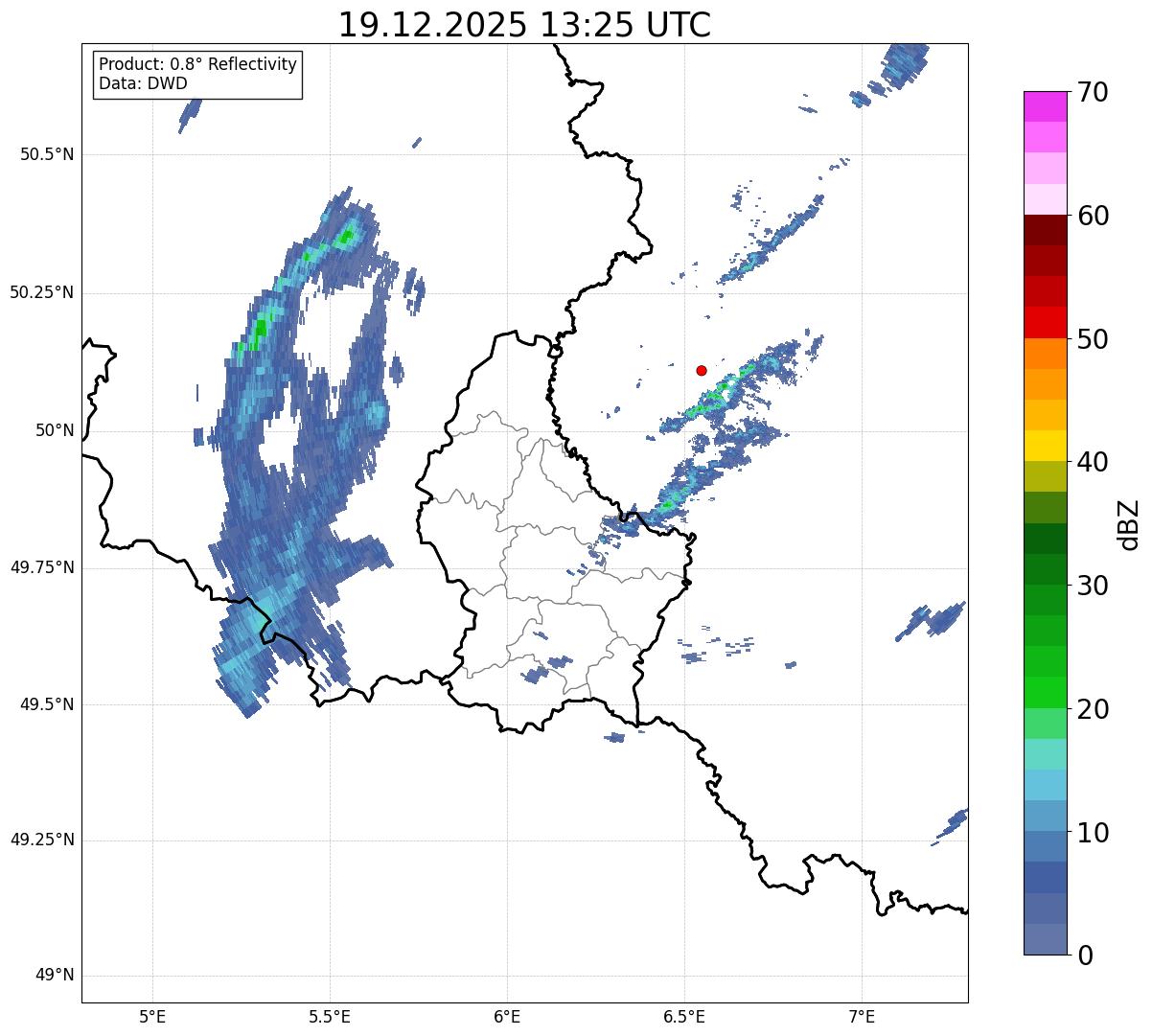Image resolution: width=1152 pixels, height=1036 pixels.
Task: Click the latitude label 49°N
Action: click(x=55, y=976)
